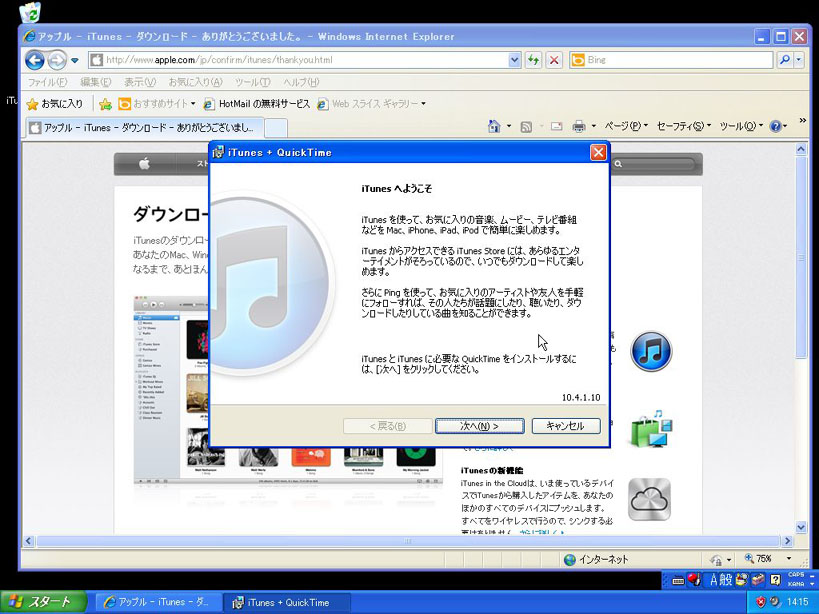Open the ファイル(F) menu

point(47,82)
